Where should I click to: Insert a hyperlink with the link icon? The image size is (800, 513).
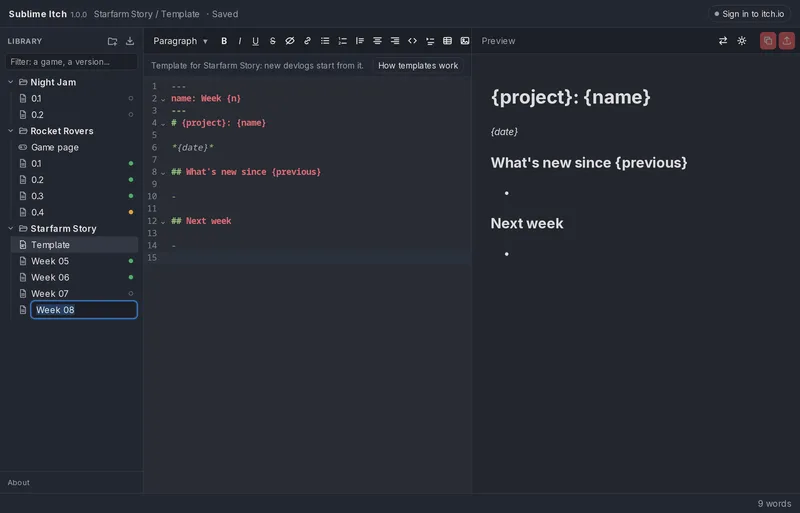[x=307, y=41]
